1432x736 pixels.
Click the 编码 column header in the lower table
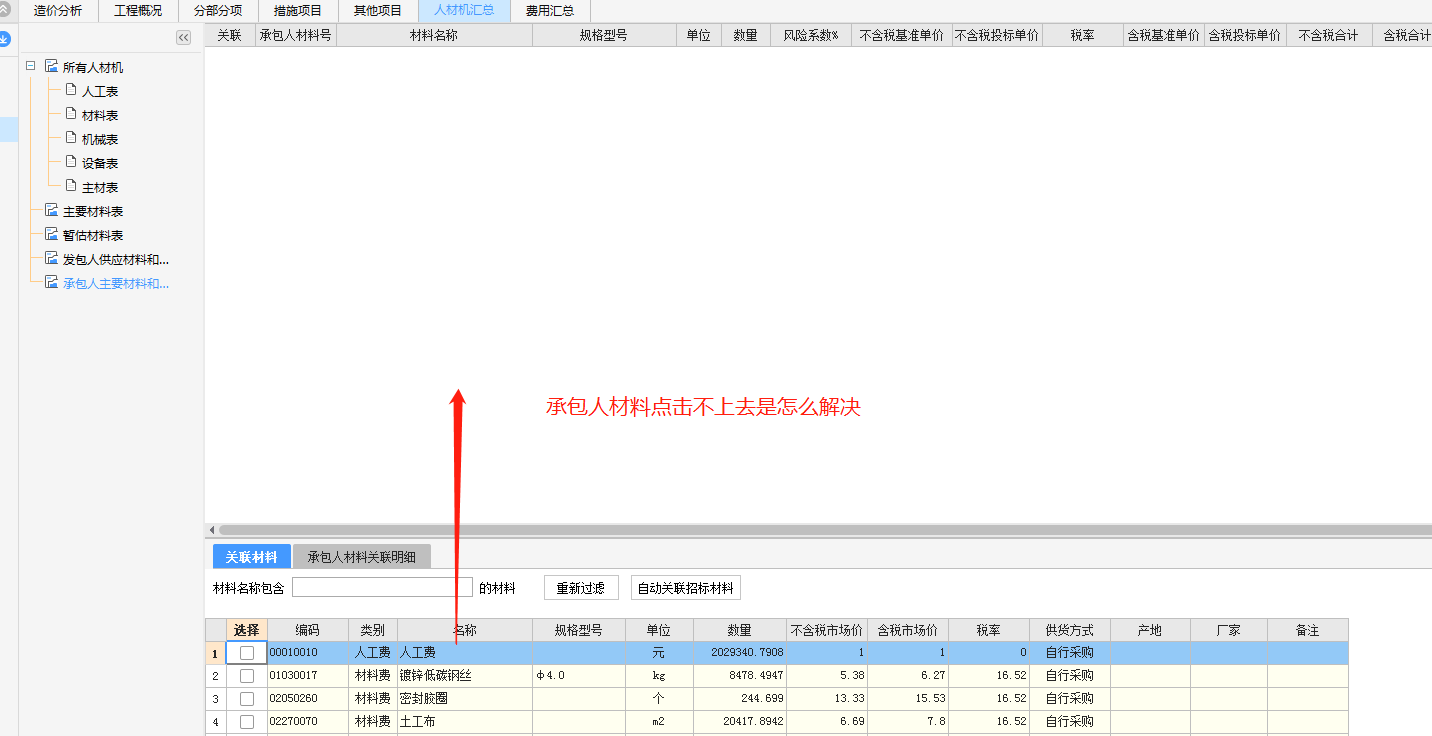[x=308, y=630]
